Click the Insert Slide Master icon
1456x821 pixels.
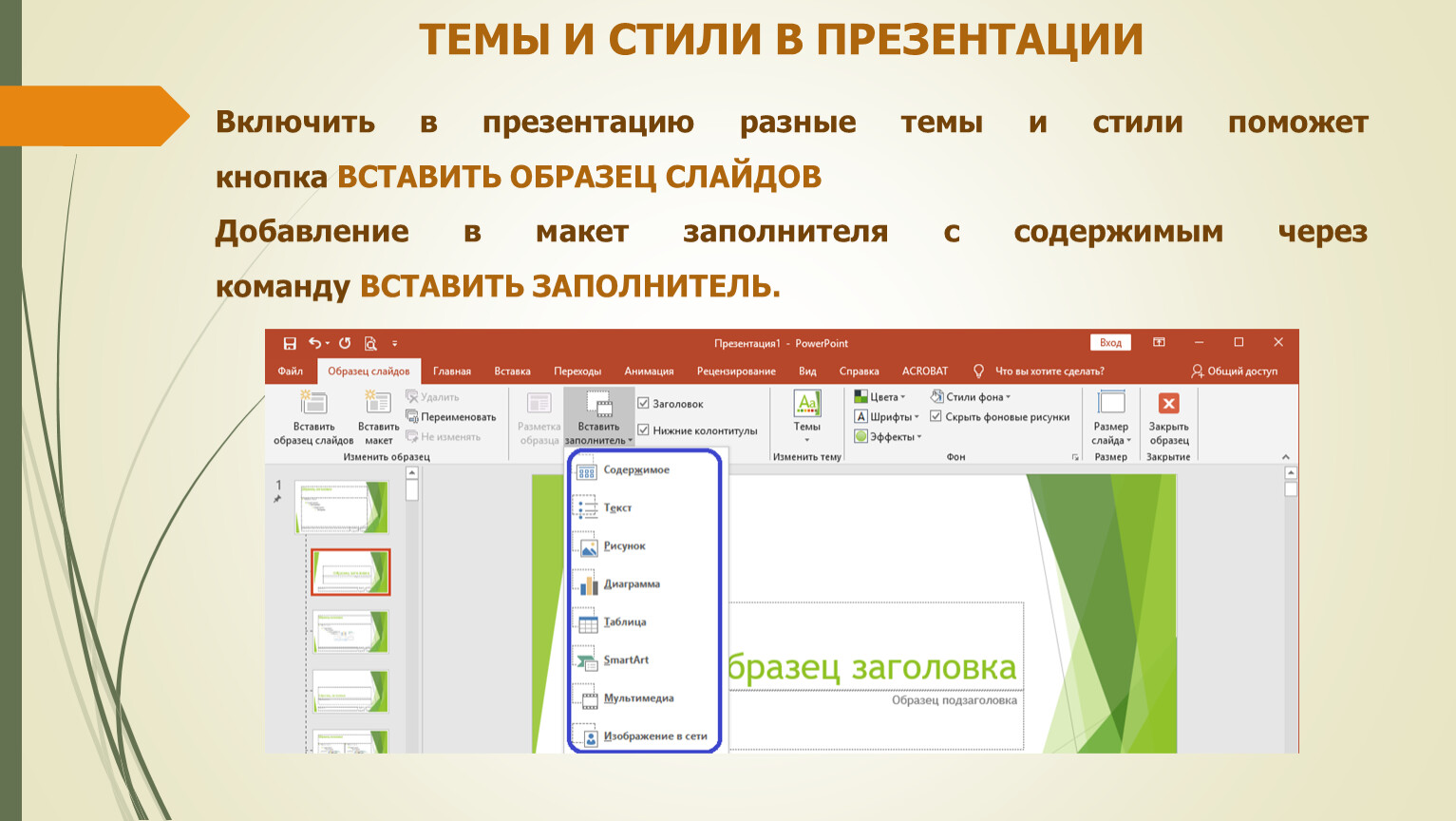(313, 404)
